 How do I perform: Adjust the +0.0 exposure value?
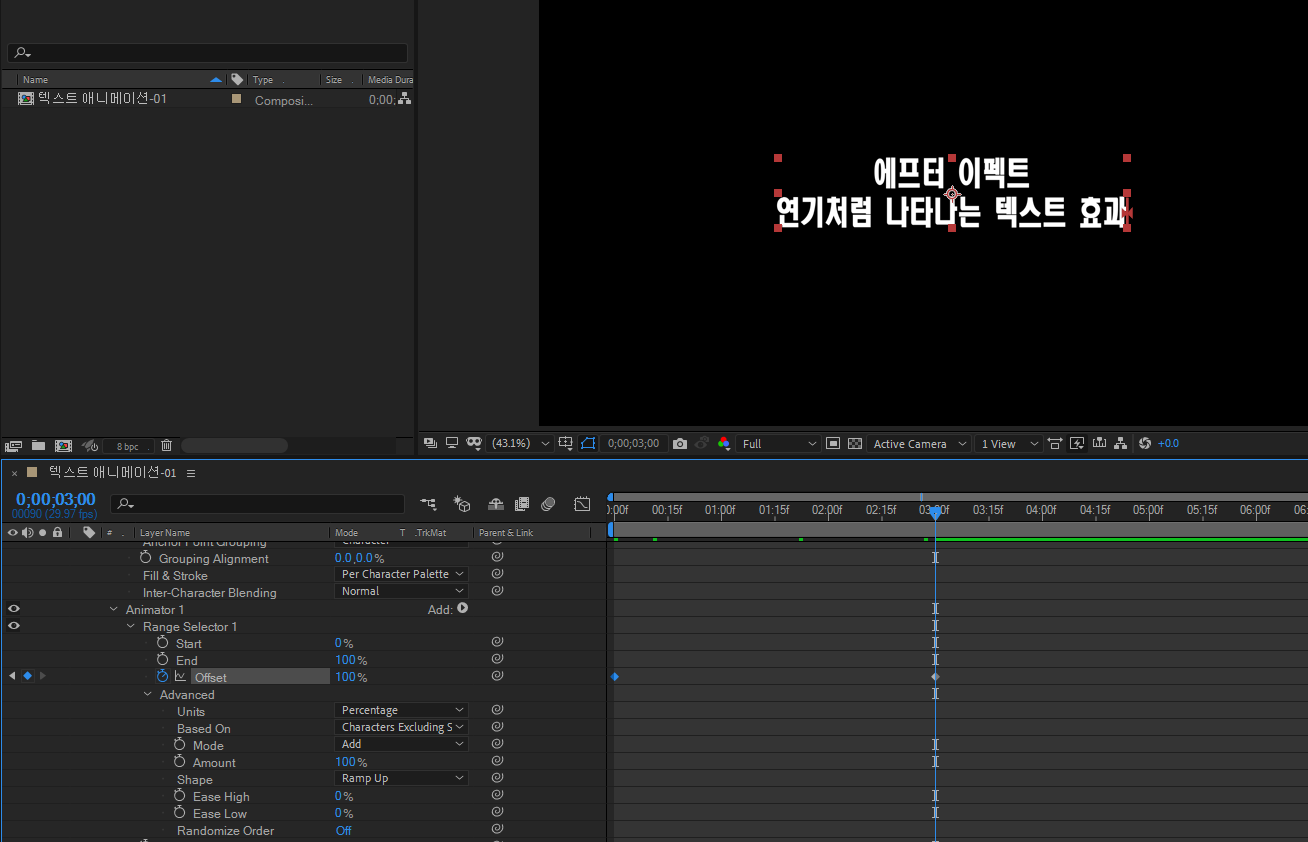[x=1168, y=443]
